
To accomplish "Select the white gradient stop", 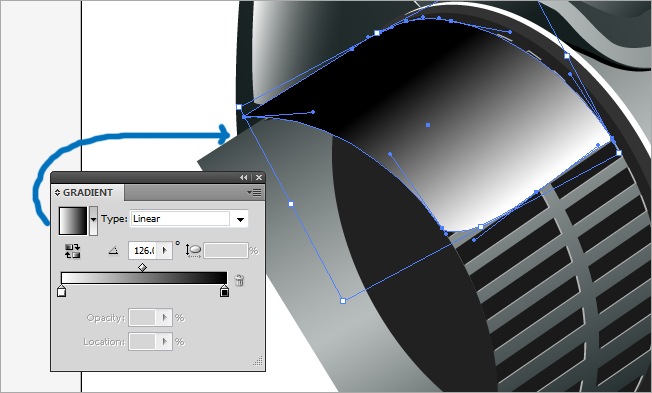I will [x=62, y=291].
